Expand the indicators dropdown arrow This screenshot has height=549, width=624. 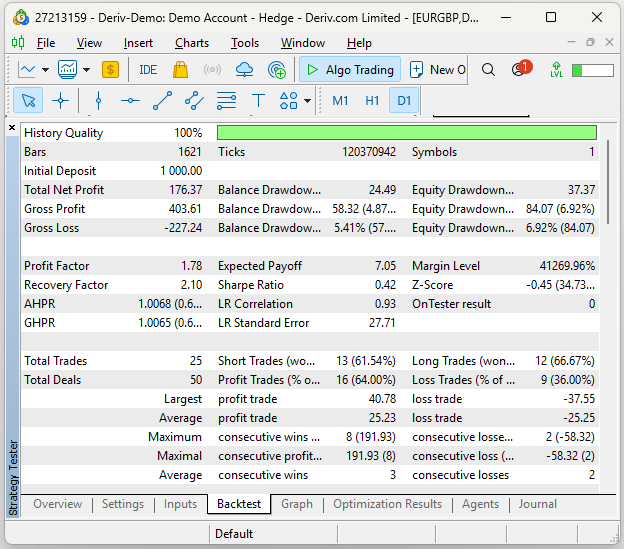coord(86,70)
